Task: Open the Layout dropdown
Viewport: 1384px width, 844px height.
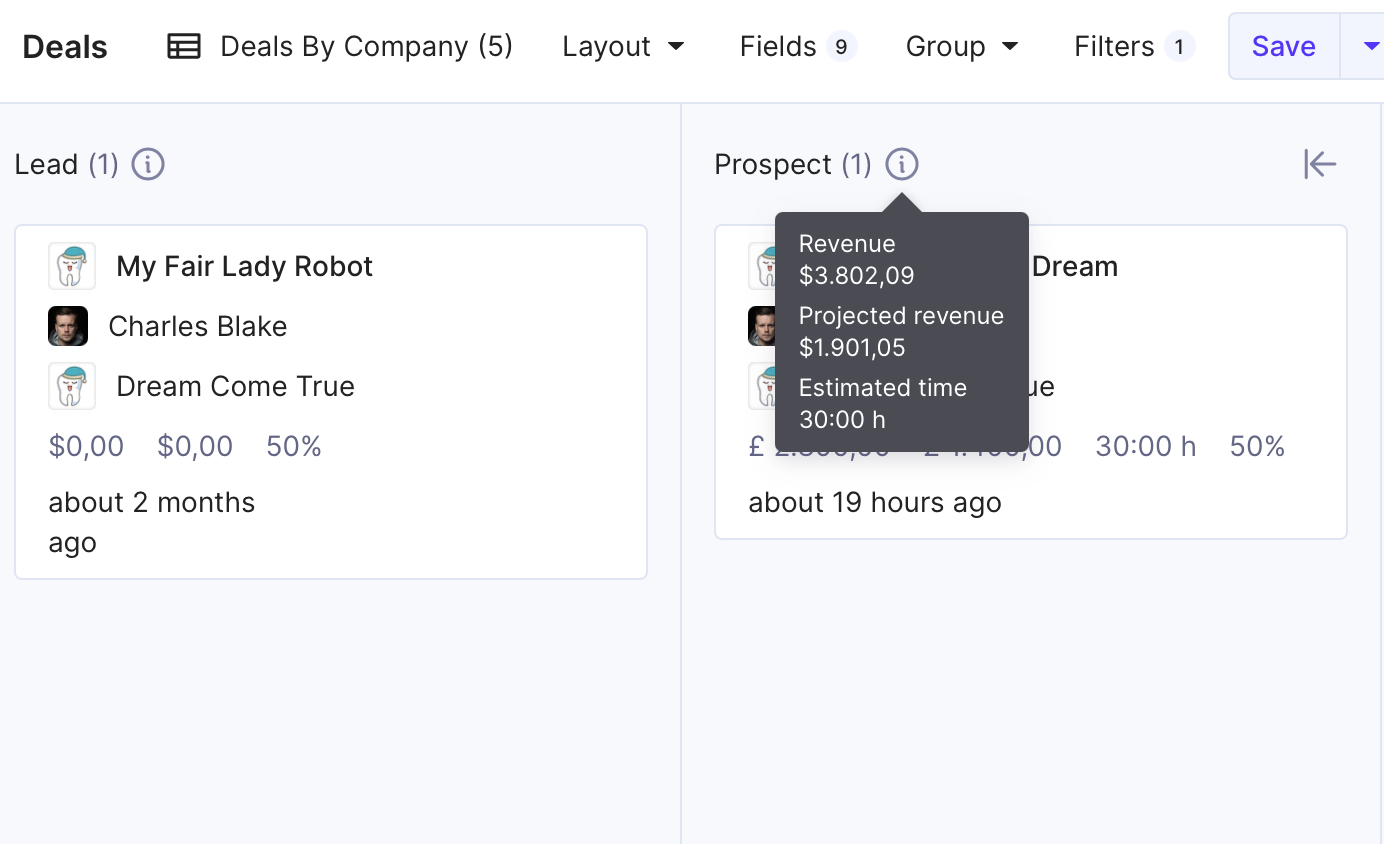Action: click(624, 46)
